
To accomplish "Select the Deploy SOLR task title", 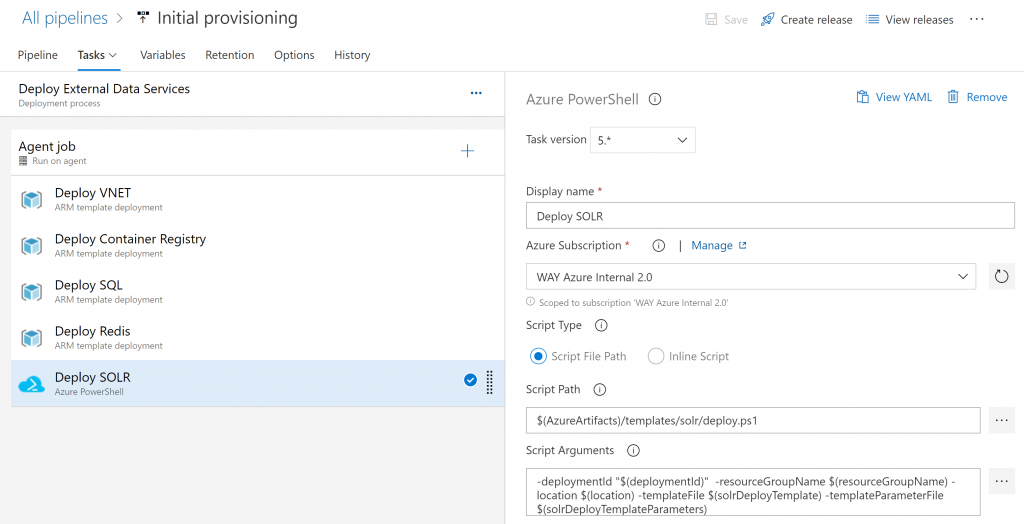I will point(93,377).
